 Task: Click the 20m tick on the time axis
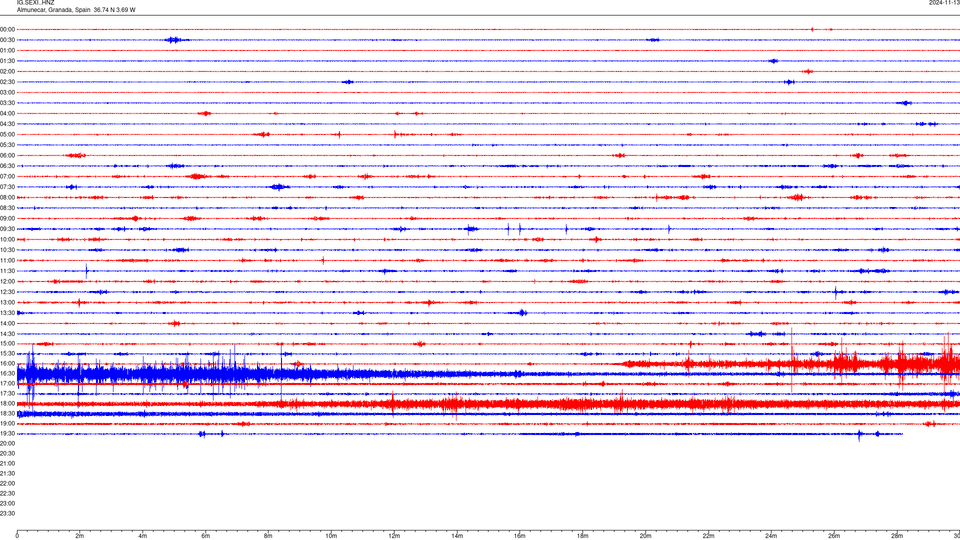(x=645, y=536)
